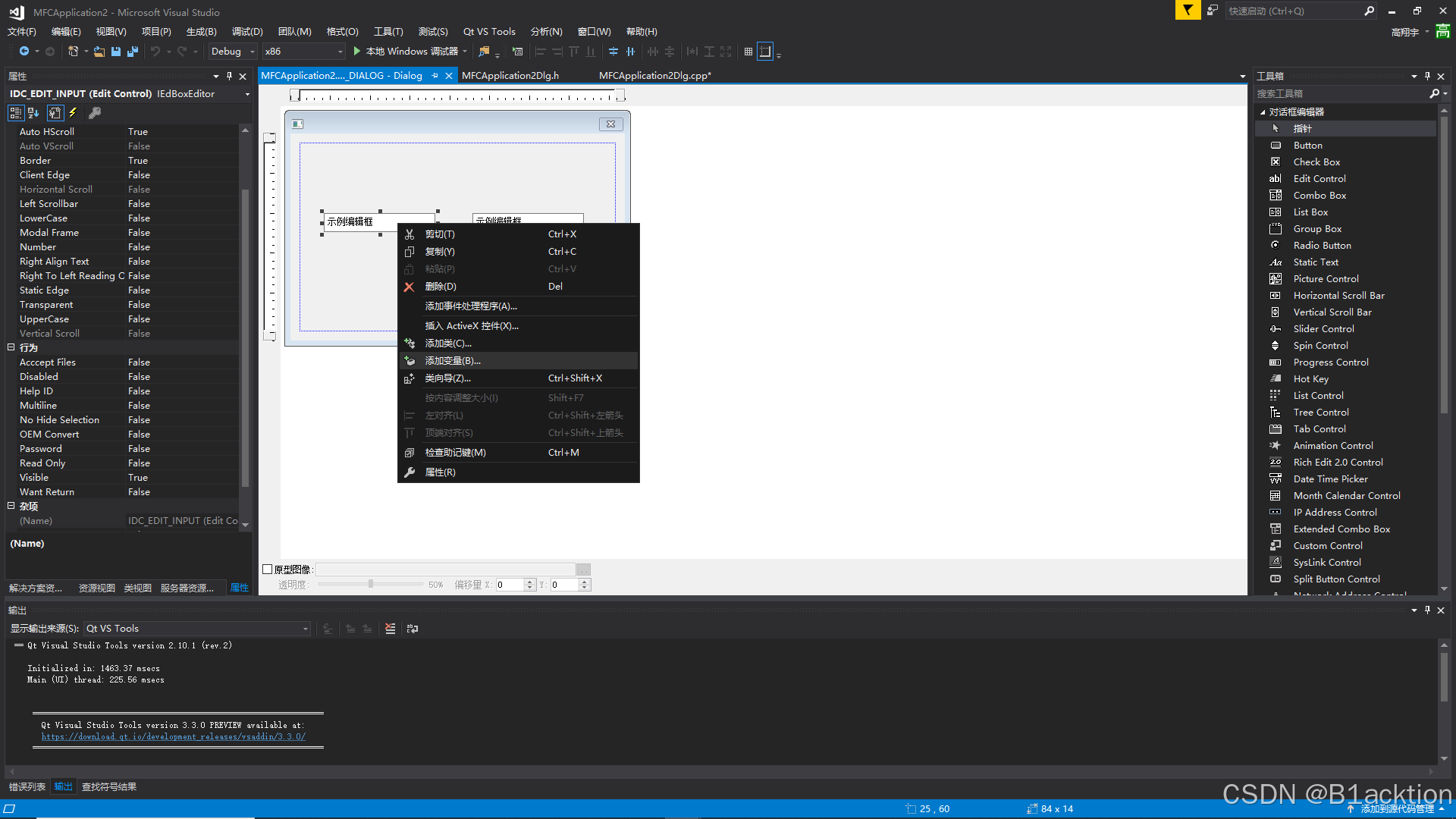
Task: Click 添加到源代码管理 in the status bar
Action: (x=1399, y=808)
